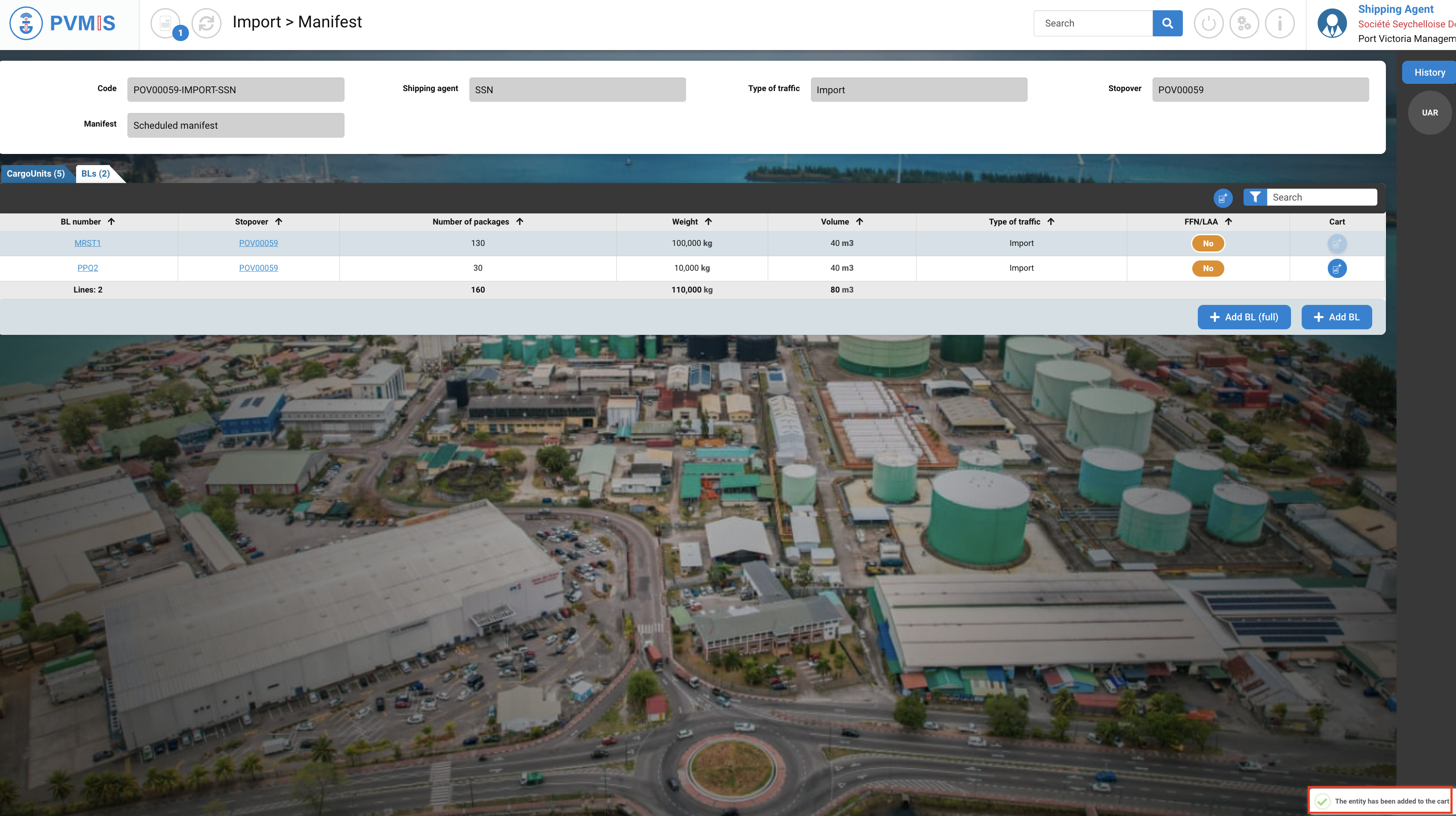The image size is (1456, 816).
Task: Open the cart document icon with badge
Action: [x=165, y=23]
